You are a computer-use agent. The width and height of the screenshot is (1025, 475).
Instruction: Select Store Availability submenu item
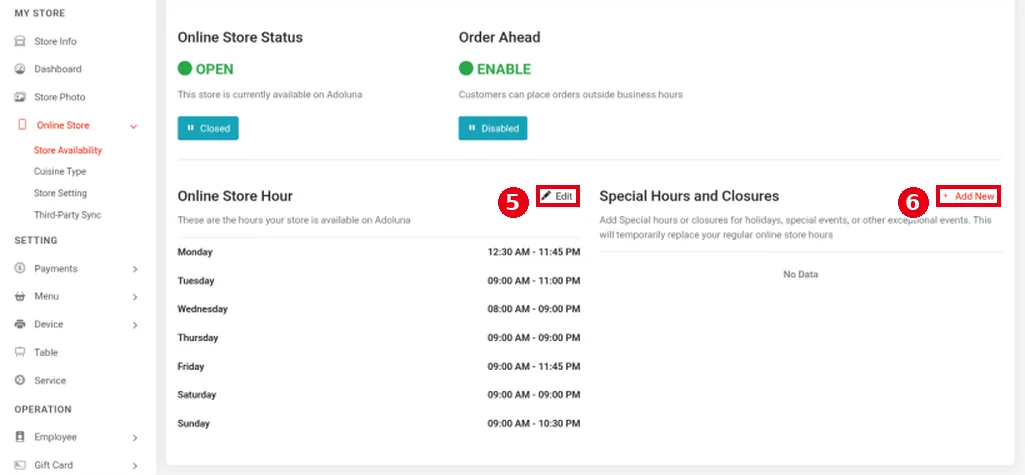pyautogui.click(x=68, y=150)
